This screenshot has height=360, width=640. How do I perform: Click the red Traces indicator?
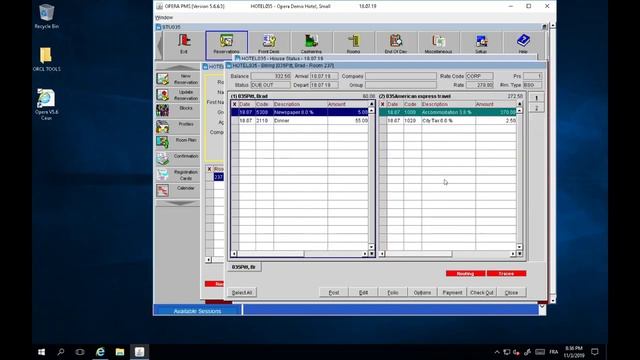(506, 273)
